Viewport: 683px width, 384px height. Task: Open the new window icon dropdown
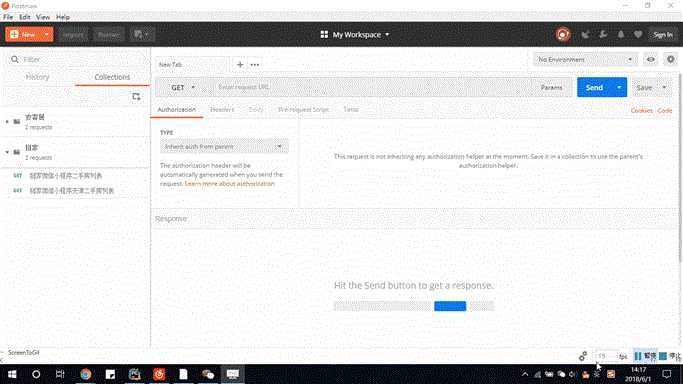[142, 34]
